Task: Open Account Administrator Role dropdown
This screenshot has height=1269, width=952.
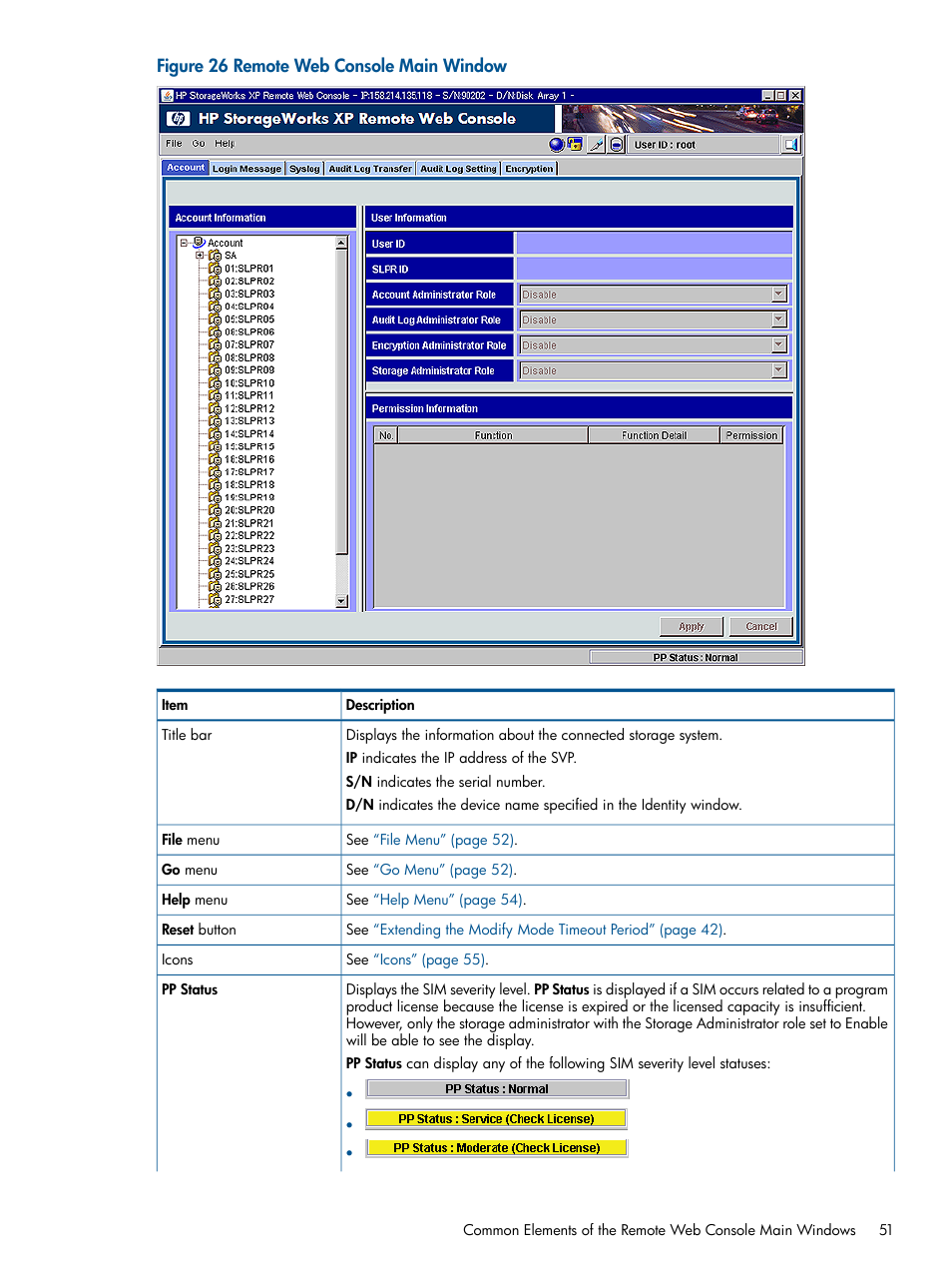Action: coord(779,295)
